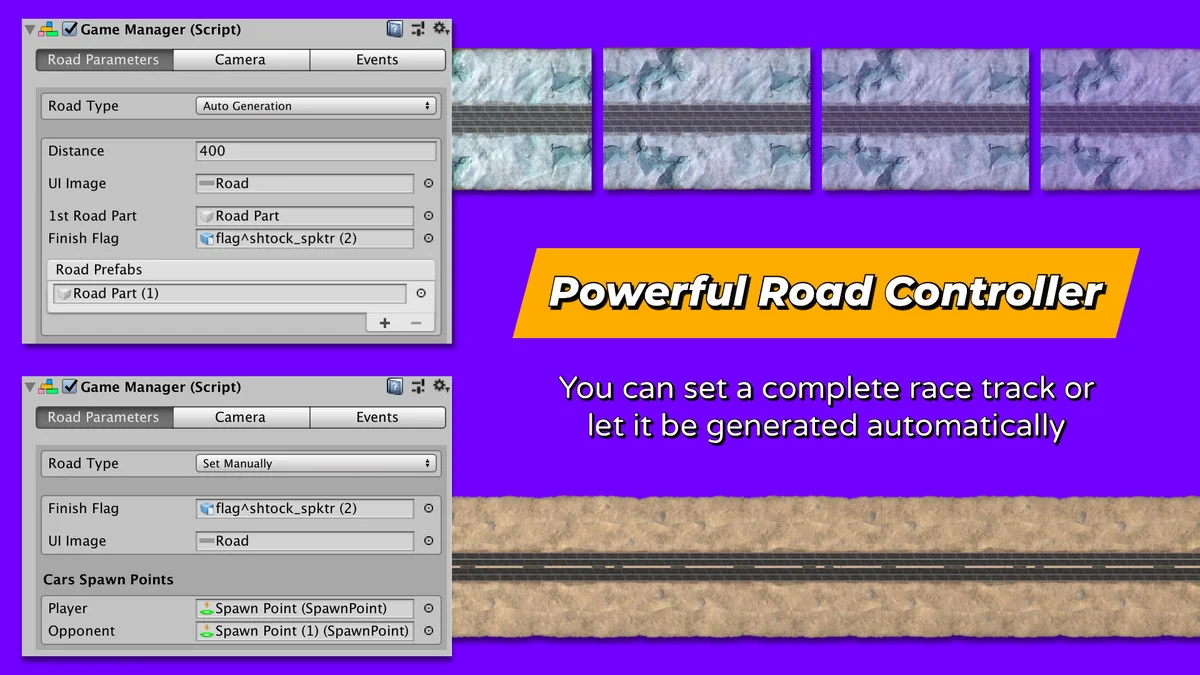Open Road Type dropdown showing Set Manually
The image size is (1200, 675).
(x=316, y=463)
